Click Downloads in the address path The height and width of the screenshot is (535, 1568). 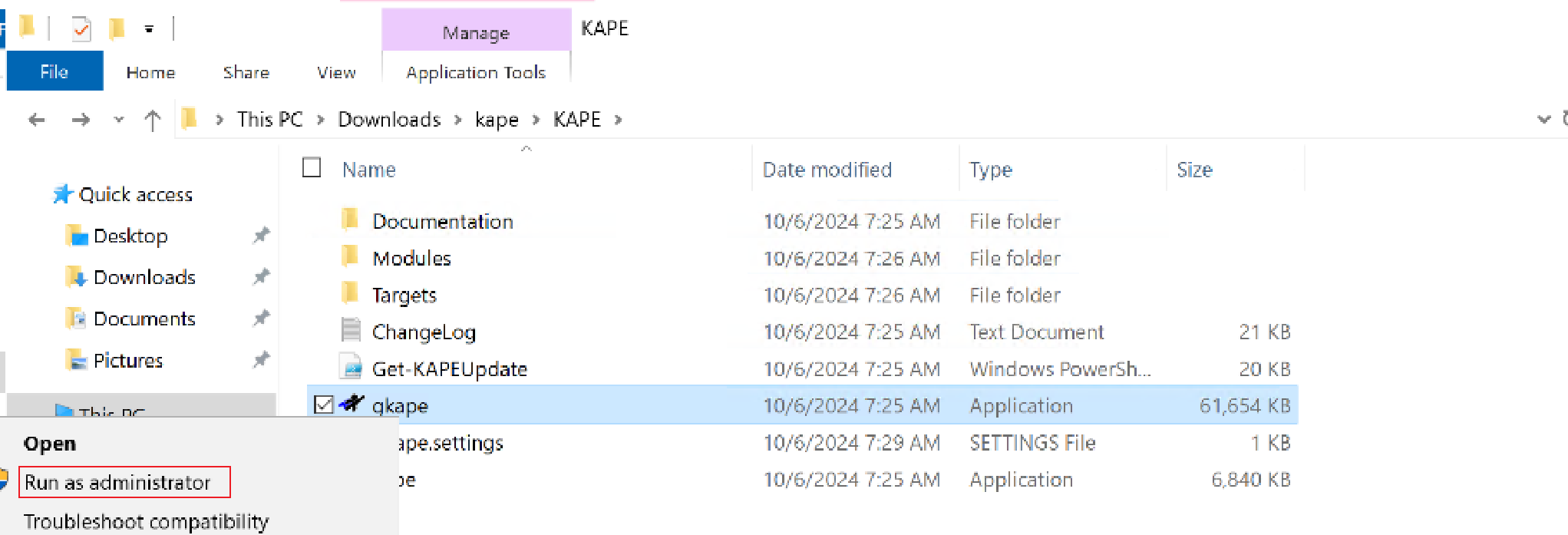coord(389,120)
